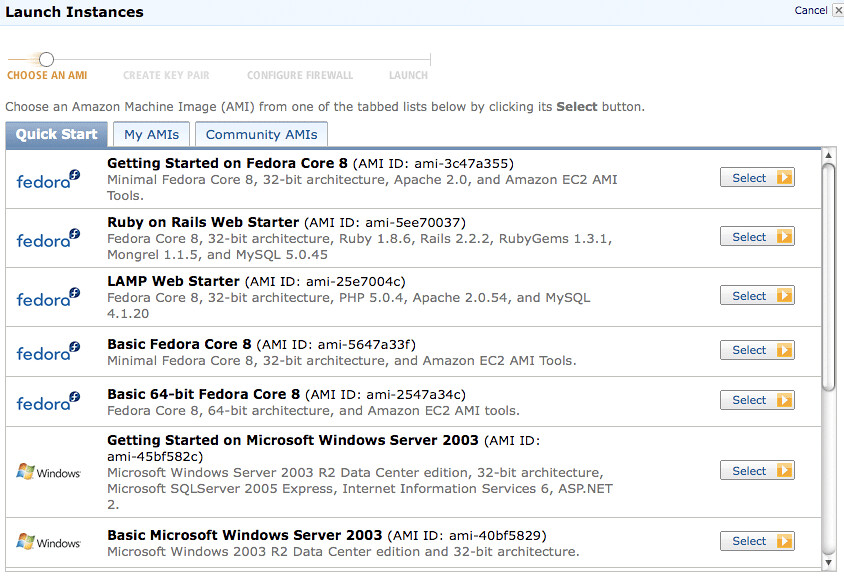Screen dimensions: 844x578
Task: Click the Basic Microsoft Windows Server 2003 title
Action: [244, 535]
